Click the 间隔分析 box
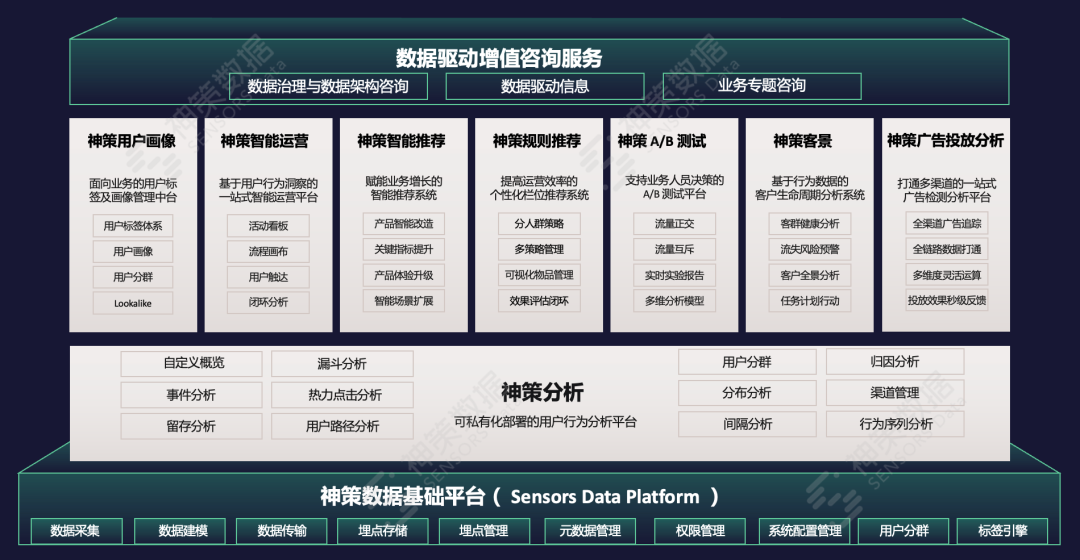This screenshot has width=1080, height=560. (747, 424)
